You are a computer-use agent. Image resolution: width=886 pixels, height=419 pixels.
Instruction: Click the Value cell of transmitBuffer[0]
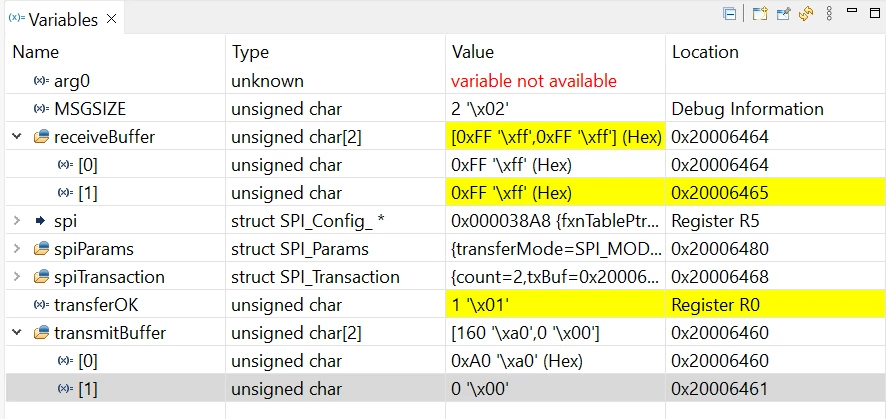(x=555, y=361)
